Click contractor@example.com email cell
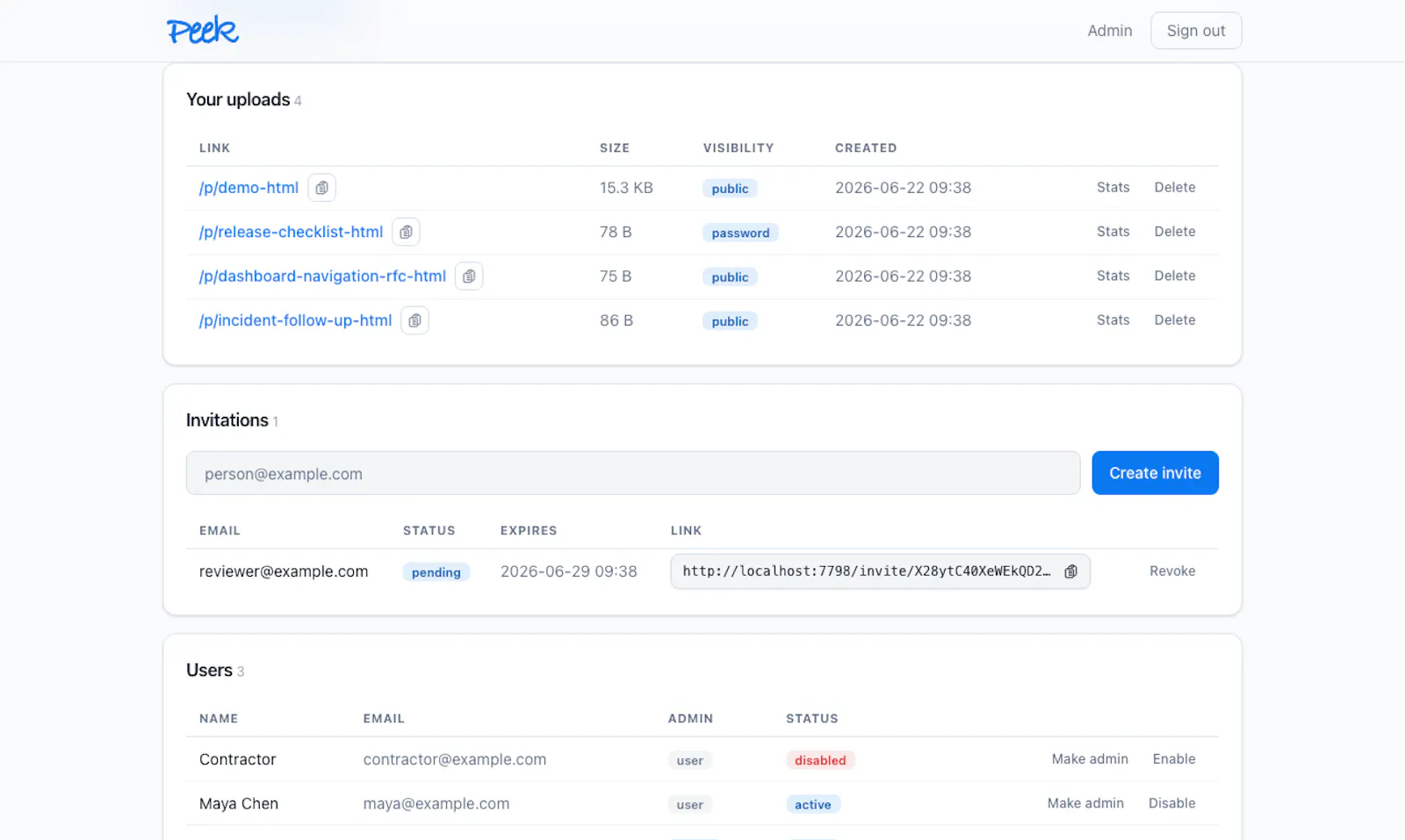Viewport: 1405px width, 840px height. [455, 759]
